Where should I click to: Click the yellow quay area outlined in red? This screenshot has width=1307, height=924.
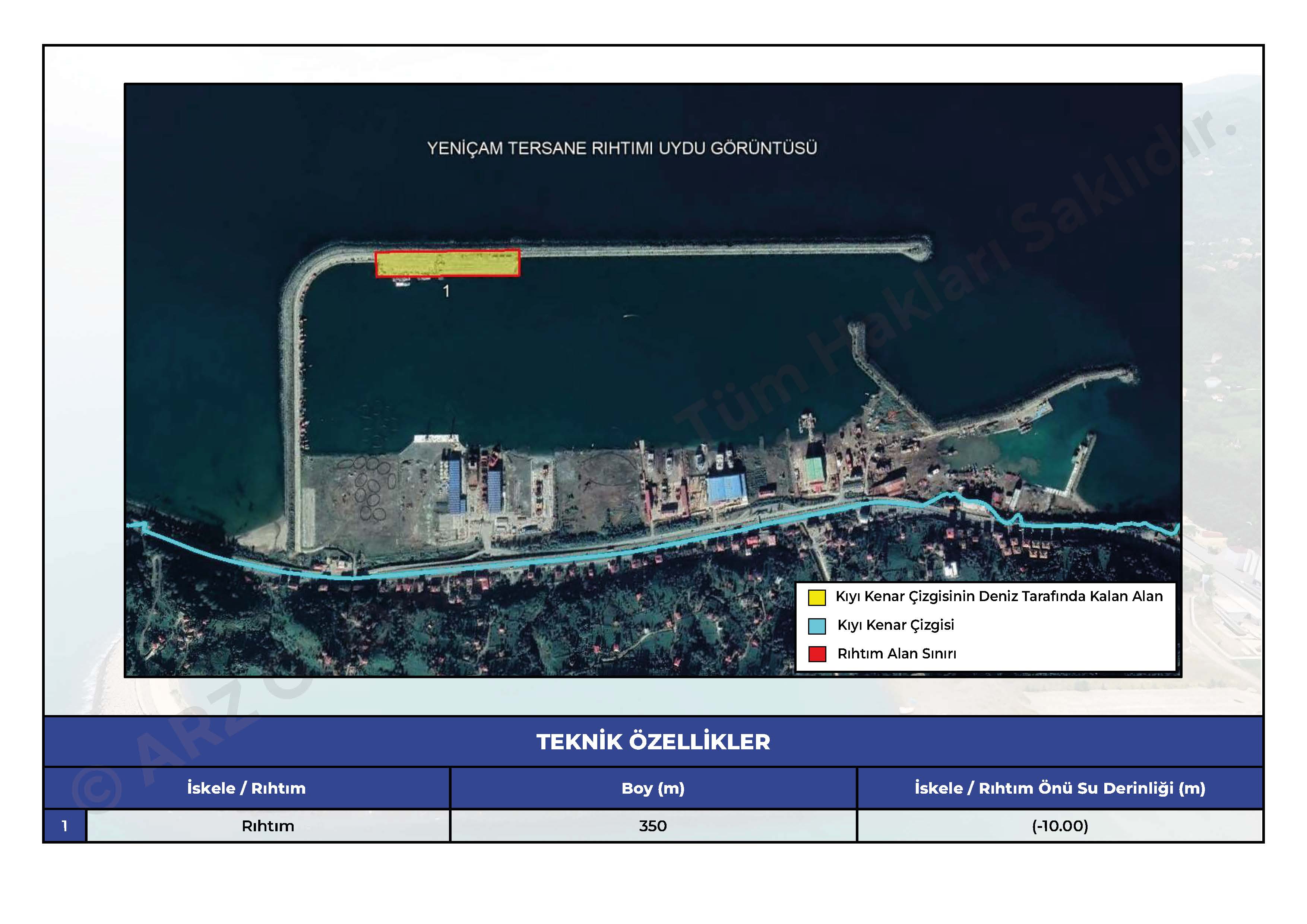[x=447, y=263]
